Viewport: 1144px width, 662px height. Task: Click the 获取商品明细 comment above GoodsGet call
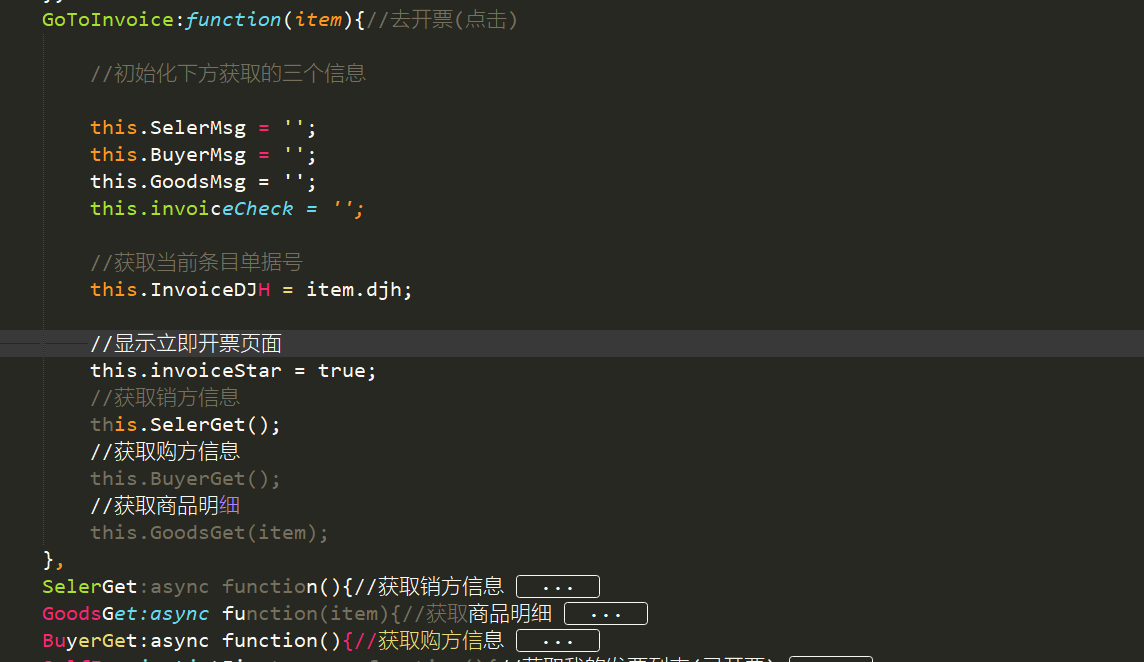(x=166, y=506)
